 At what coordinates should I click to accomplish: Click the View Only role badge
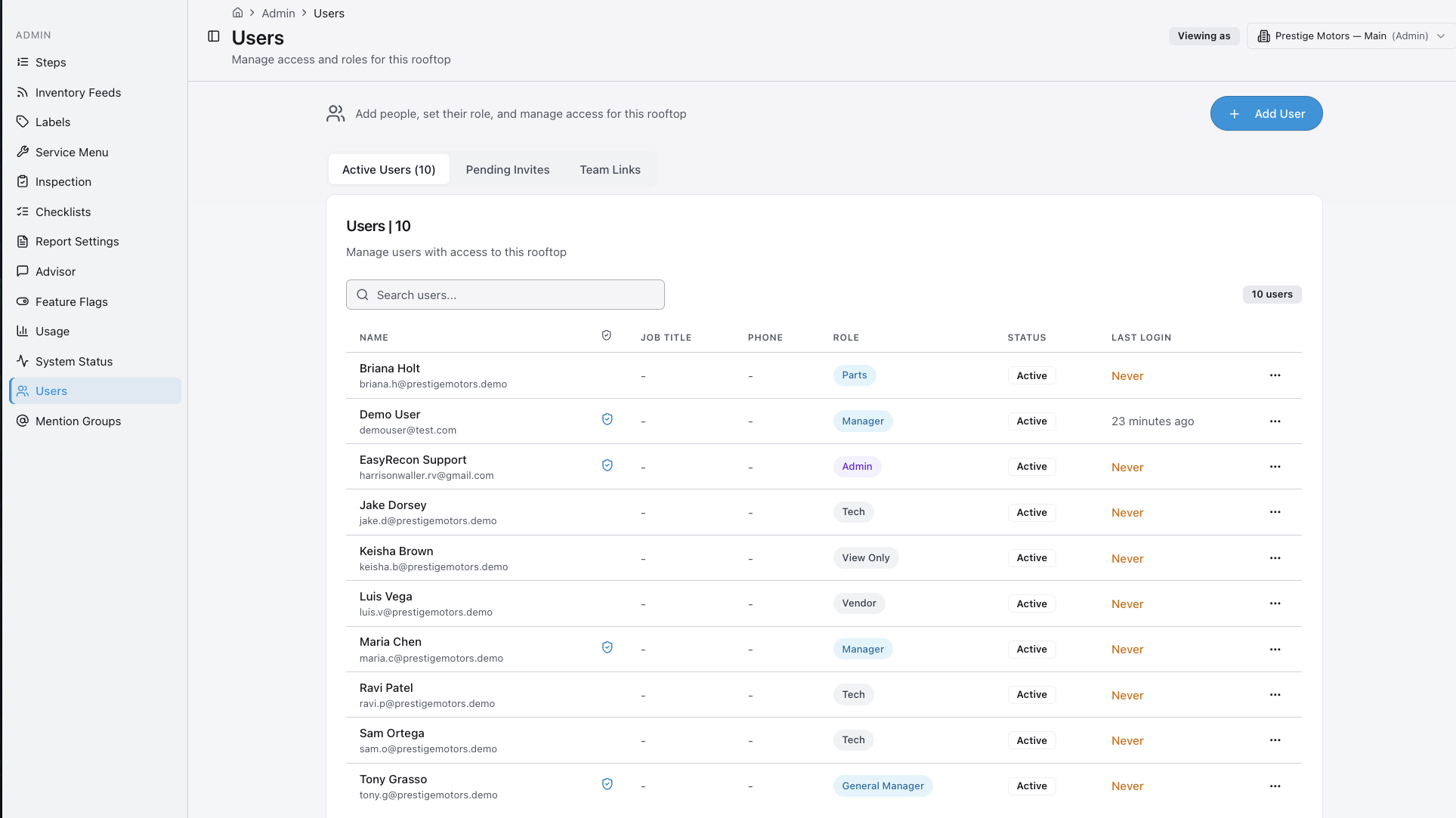[866, 558]
